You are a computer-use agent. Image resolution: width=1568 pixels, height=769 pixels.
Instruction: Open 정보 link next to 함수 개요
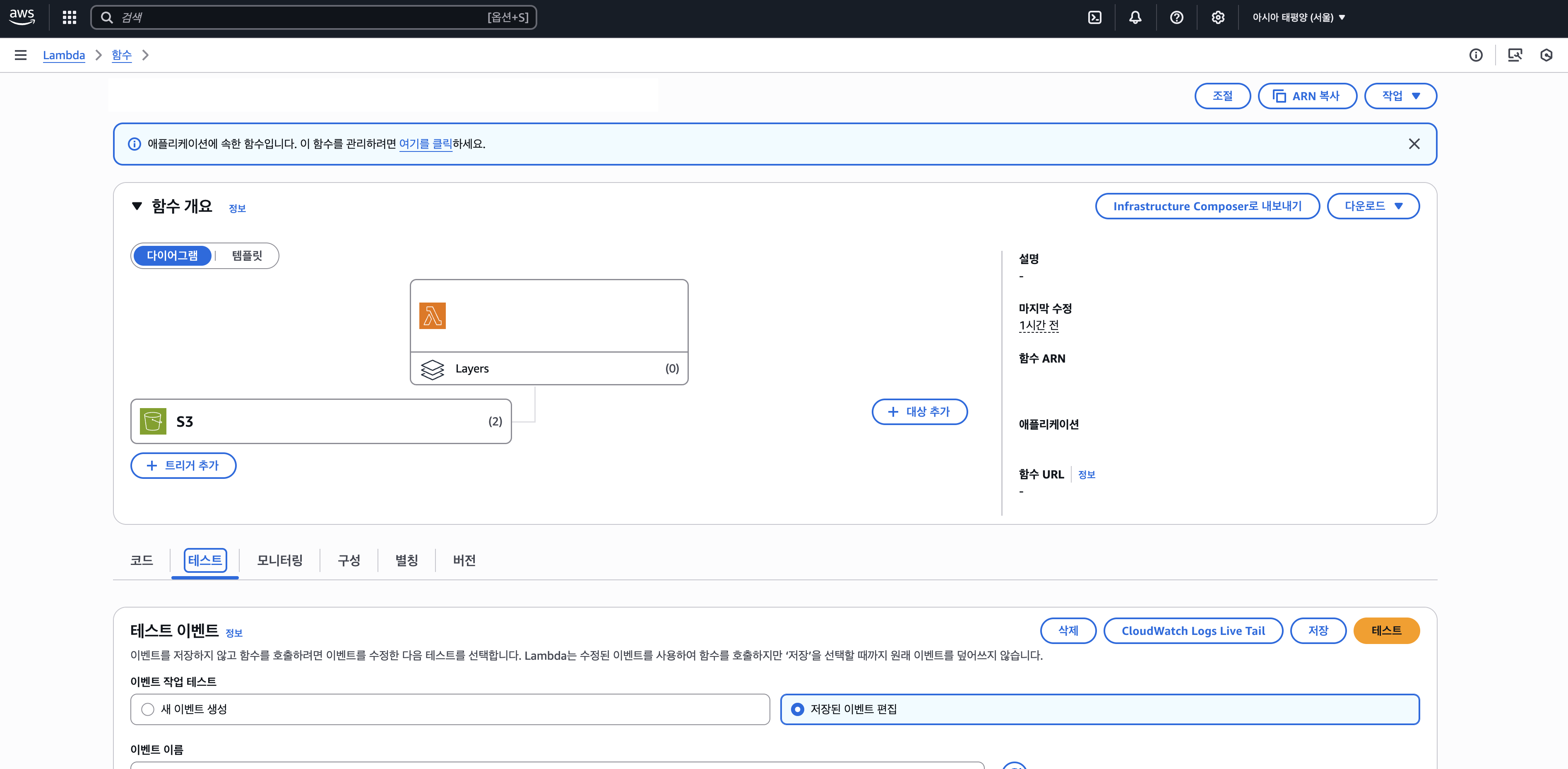237,209
